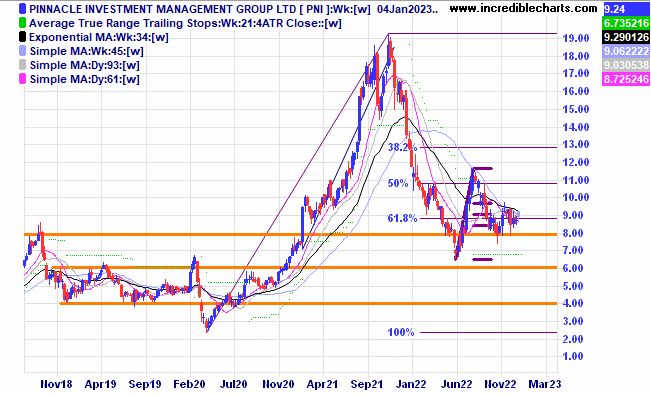Click the Sep21 date axis label
651x395 pixels.
pyautogui.click(x=366, y=384)
